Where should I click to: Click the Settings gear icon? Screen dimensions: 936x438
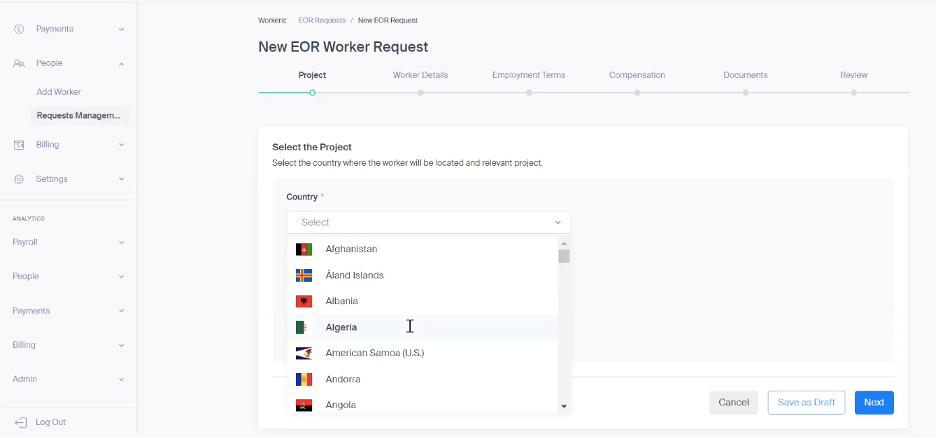tap(19, 179)
